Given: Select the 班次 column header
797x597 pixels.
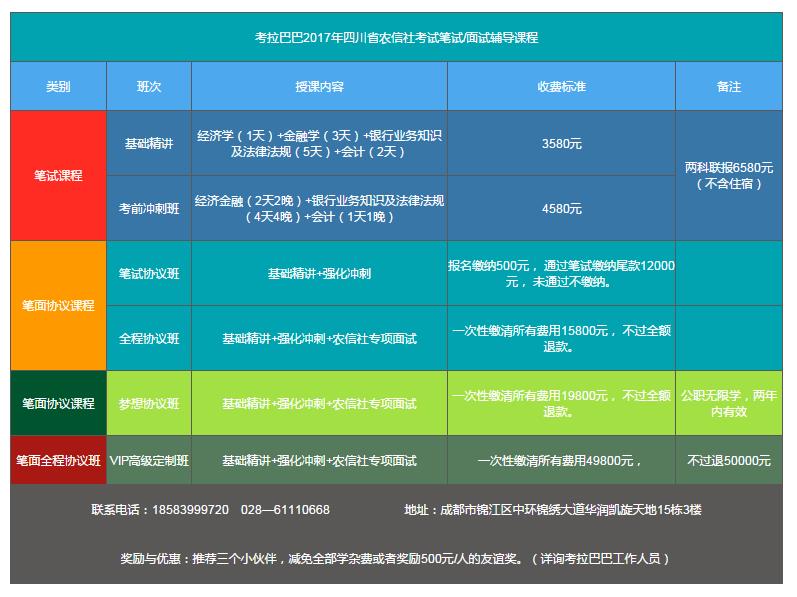Looking at the screenshot, I should (x=149, y=86).
